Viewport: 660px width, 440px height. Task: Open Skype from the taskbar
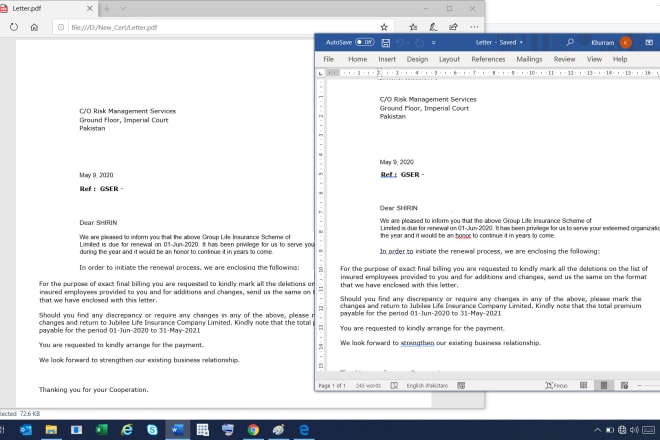[x=152, y=430]
